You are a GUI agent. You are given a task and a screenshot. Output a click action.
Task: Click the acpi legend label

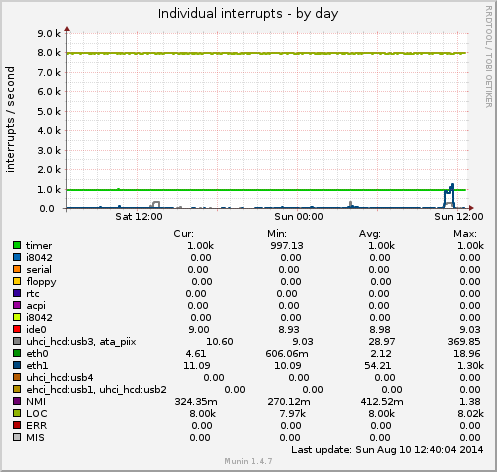pos(36,306)
